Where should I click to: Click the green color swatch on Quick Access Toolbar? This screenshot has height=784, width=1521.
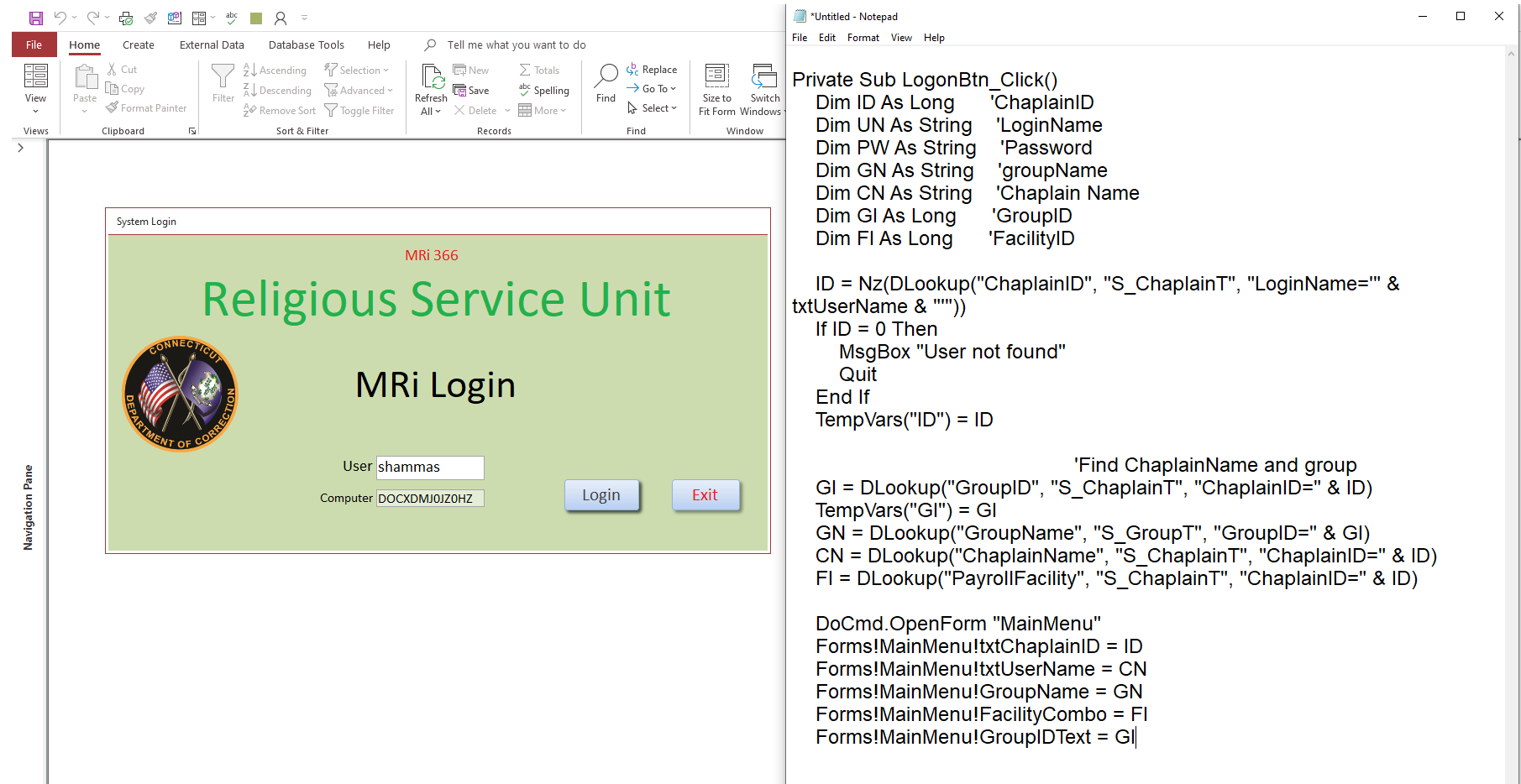coord(255,17)
